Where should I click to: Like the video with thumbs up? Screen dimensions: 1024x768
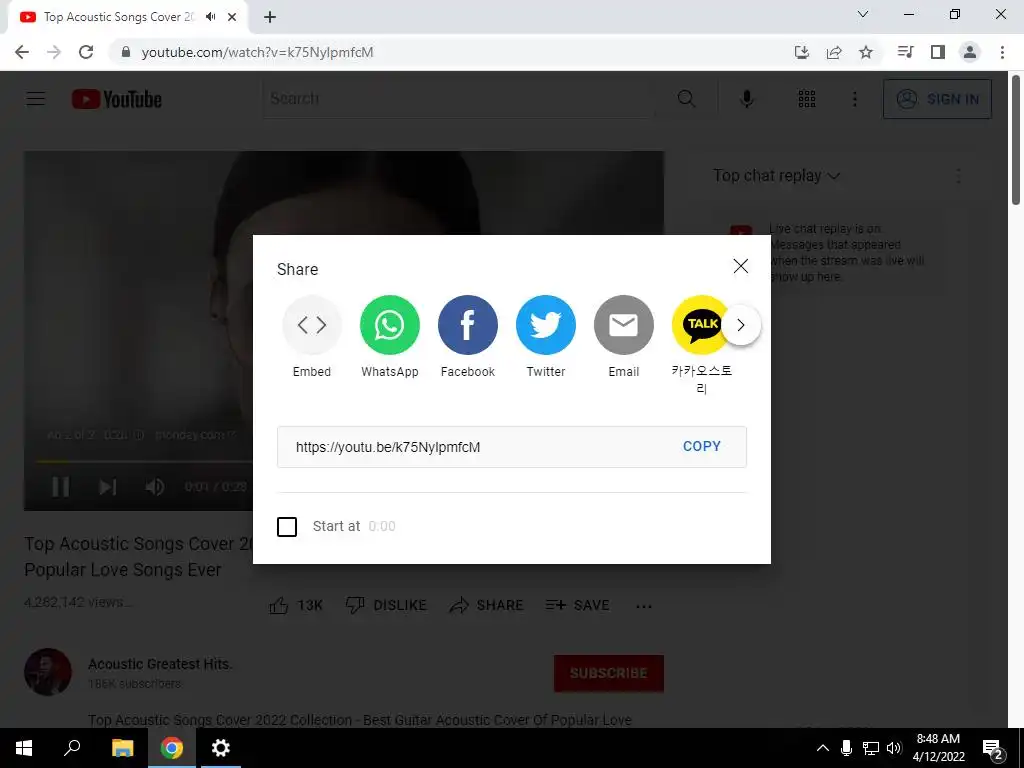click(x=296, y=605)
